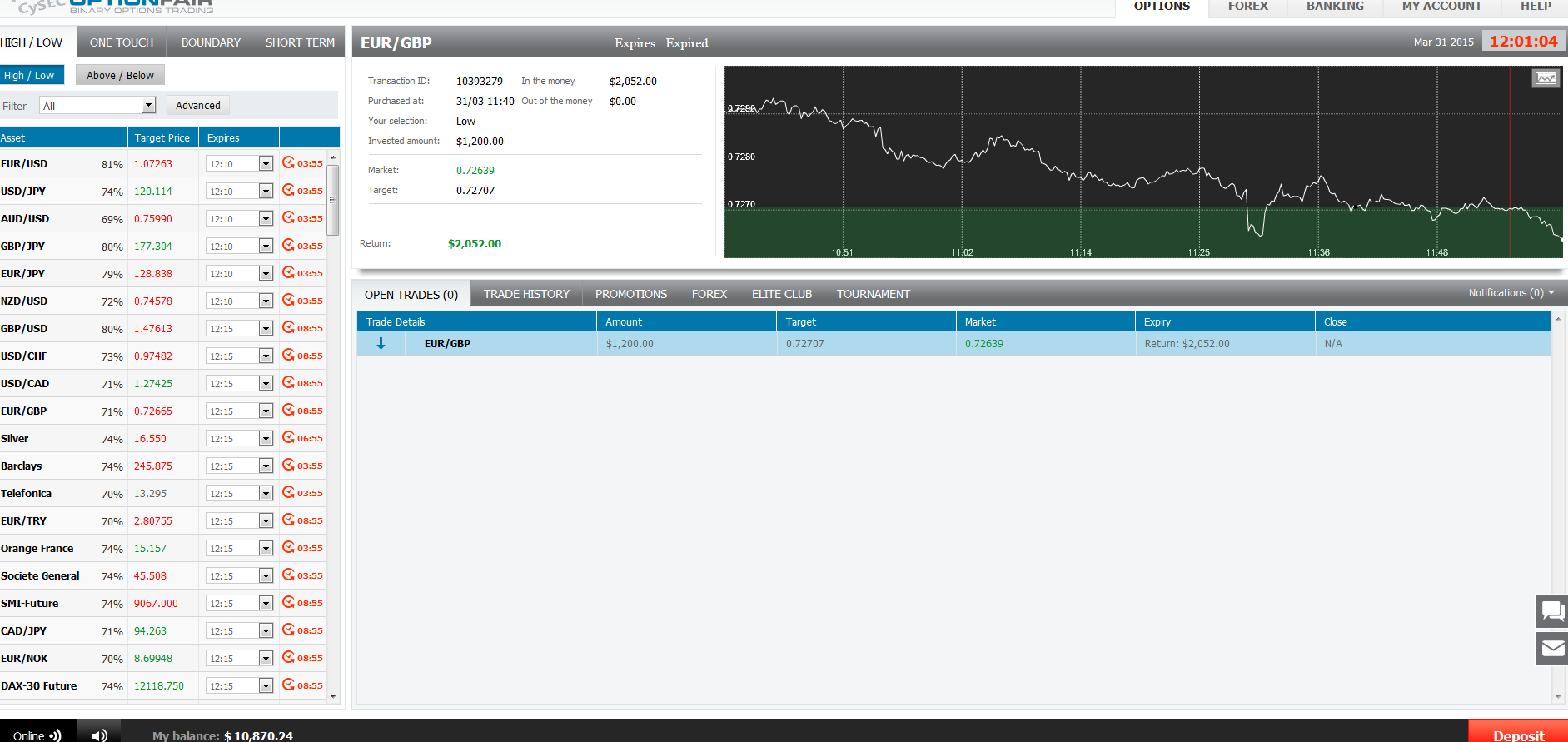The height and width of the screenshot is (742, 1568).
Task: Open the live chat icon
Action: [x=1552, y=611]
